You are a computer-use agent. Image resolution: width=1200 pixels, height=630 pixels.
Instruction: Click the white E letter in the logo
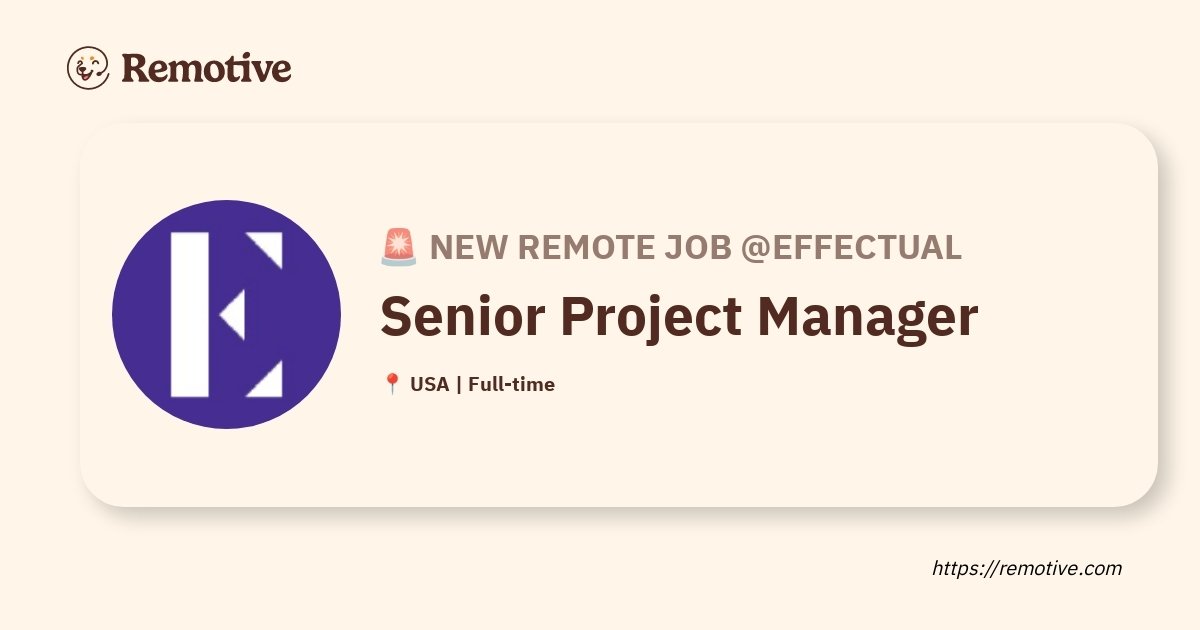pyautogui.click(x=226, y=314)
